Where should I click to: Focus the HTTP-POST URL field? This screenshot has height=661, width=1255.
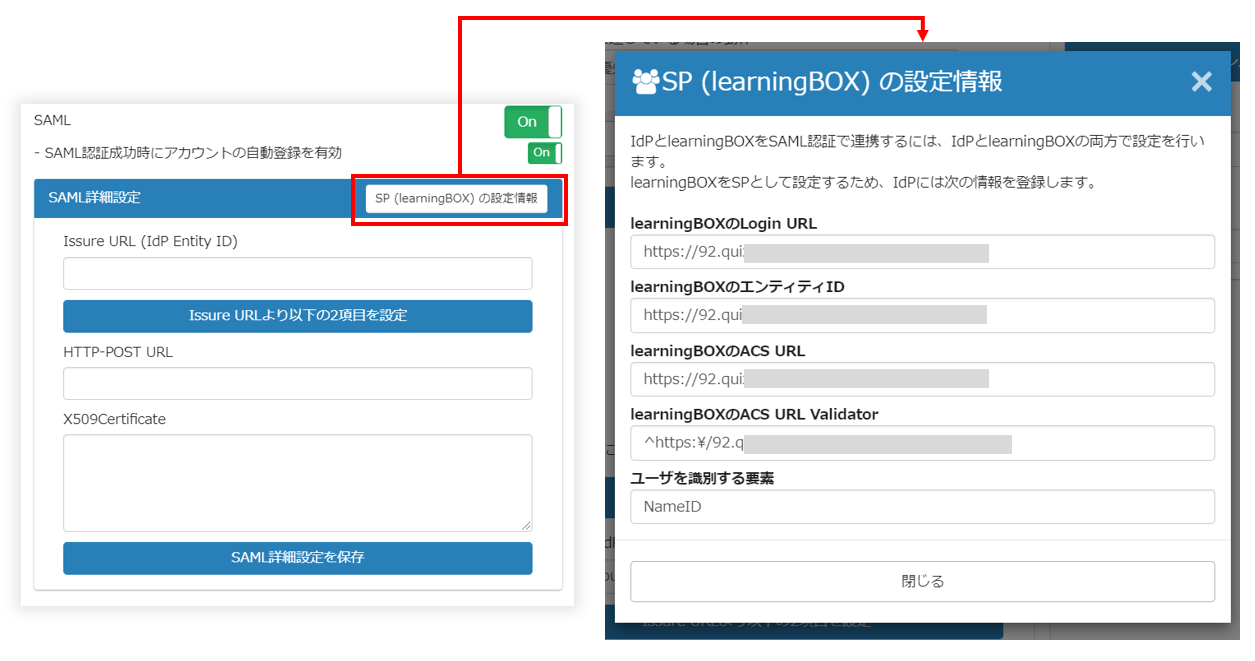point(297,384)
